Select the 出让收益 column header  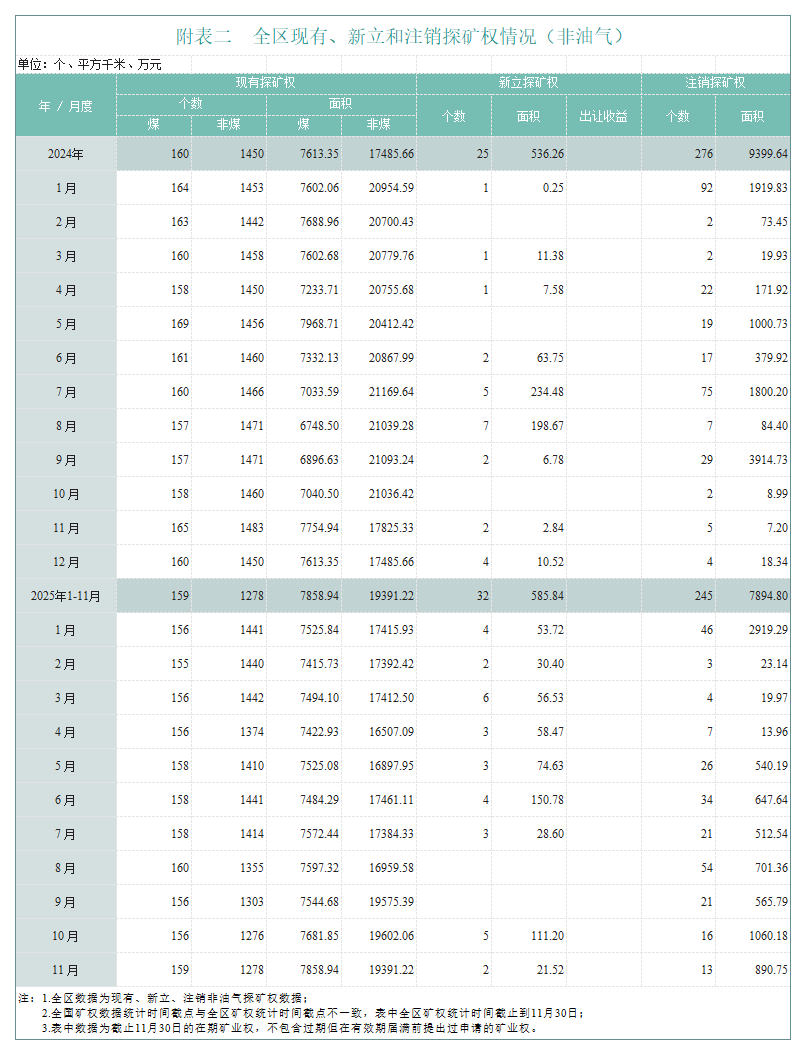[x=603, y=116]
